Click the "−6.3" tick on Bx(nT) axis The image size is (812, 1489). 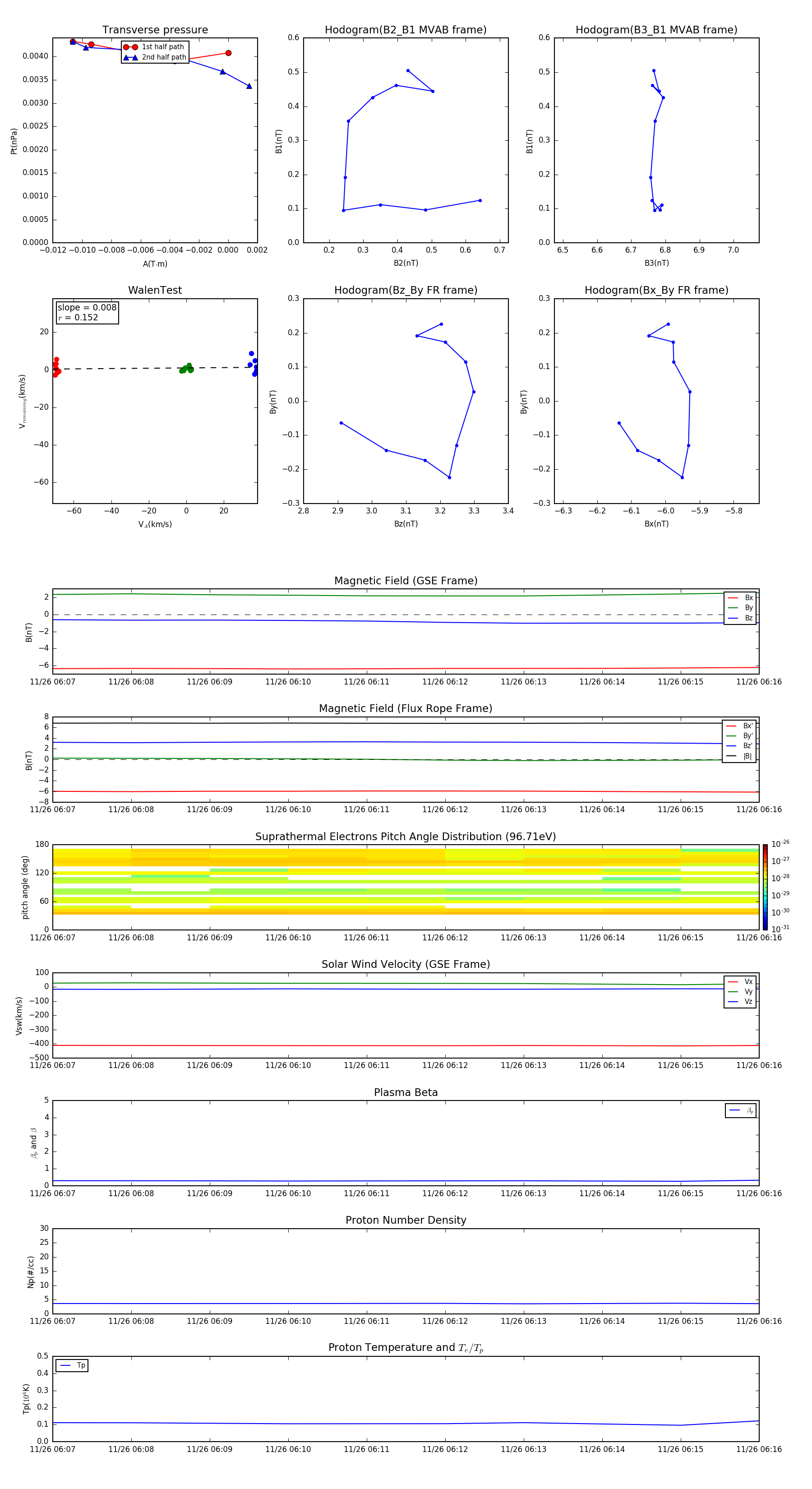pos(563,511)
